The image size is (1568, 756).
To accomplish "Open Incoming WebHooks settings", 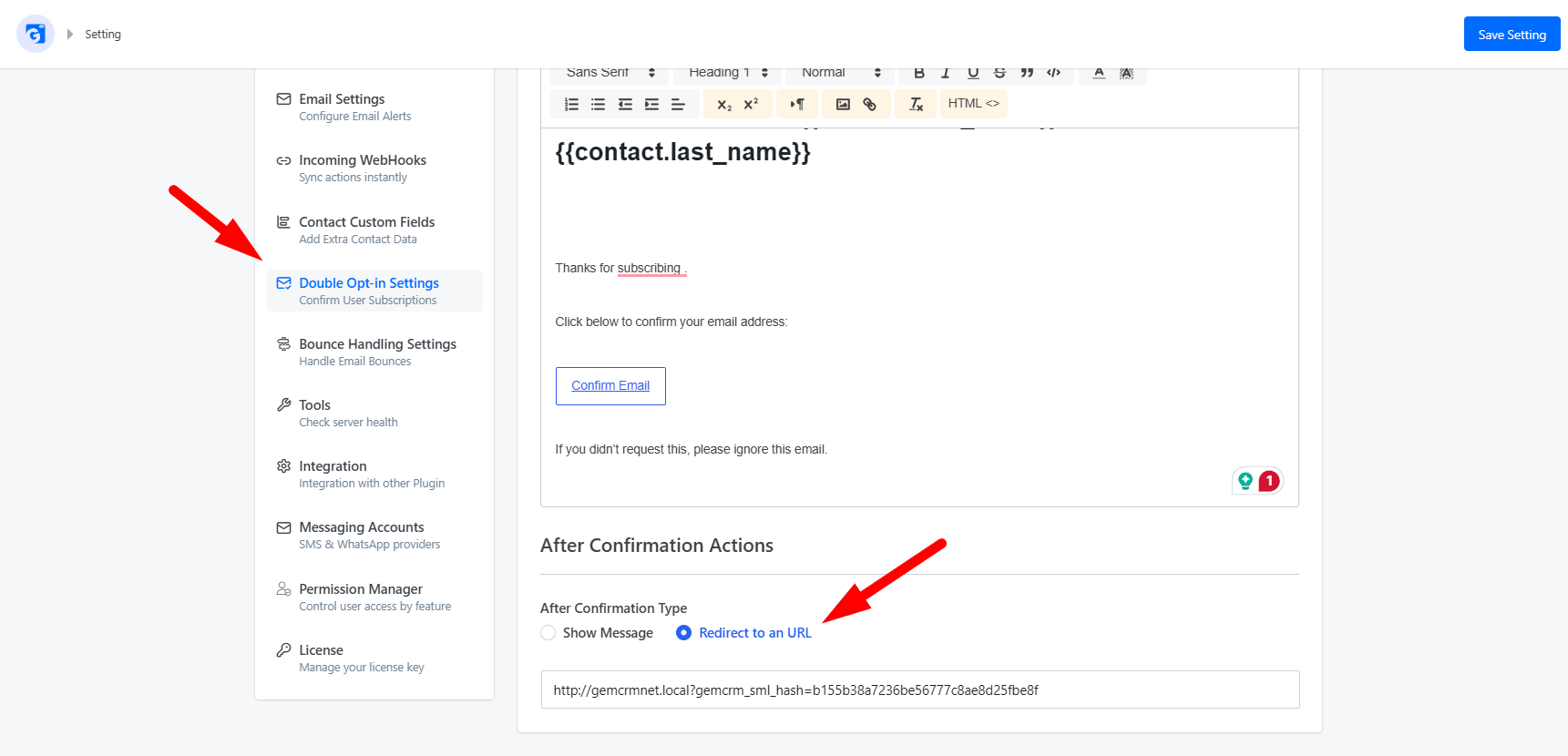I will coord(374,168).
